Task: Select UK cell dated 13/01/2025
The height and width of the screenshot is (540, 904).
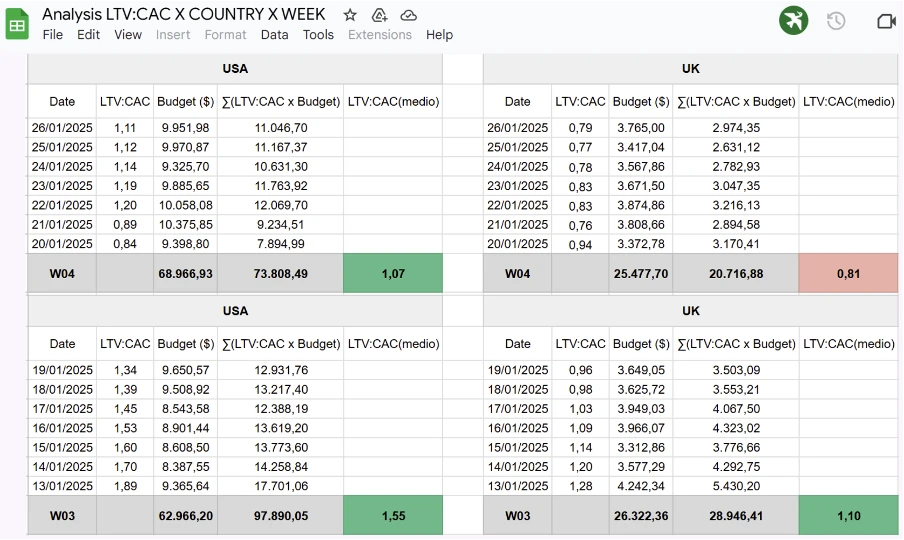Action: 517,486
